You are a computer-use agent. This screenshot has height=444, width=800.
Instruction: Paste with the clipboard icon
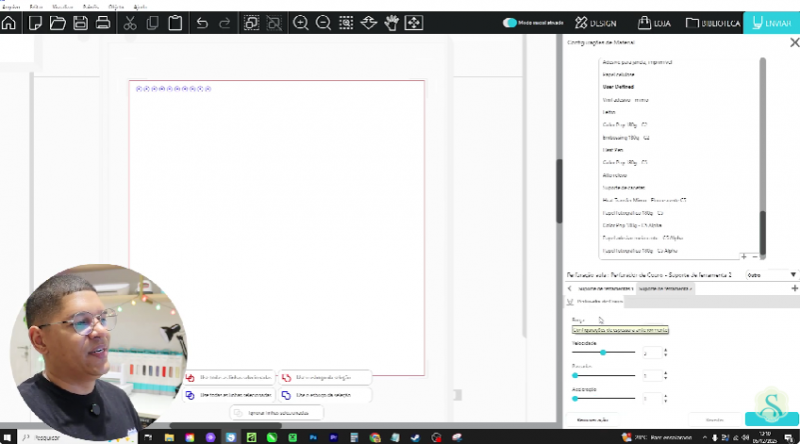[175, 23]
